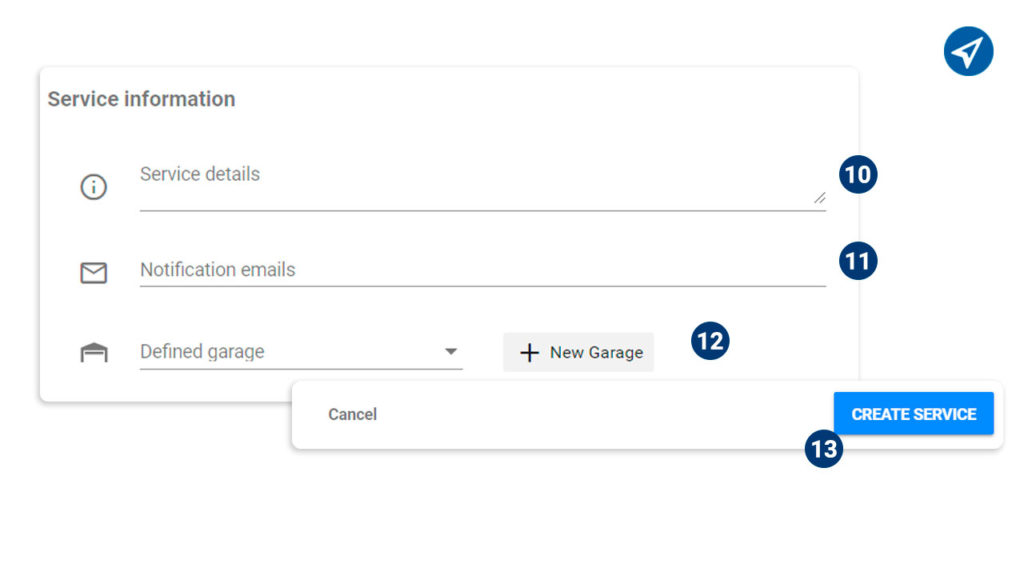Click the numbered marker 11
The image size is (1024, 576).
tap(857, 261)
